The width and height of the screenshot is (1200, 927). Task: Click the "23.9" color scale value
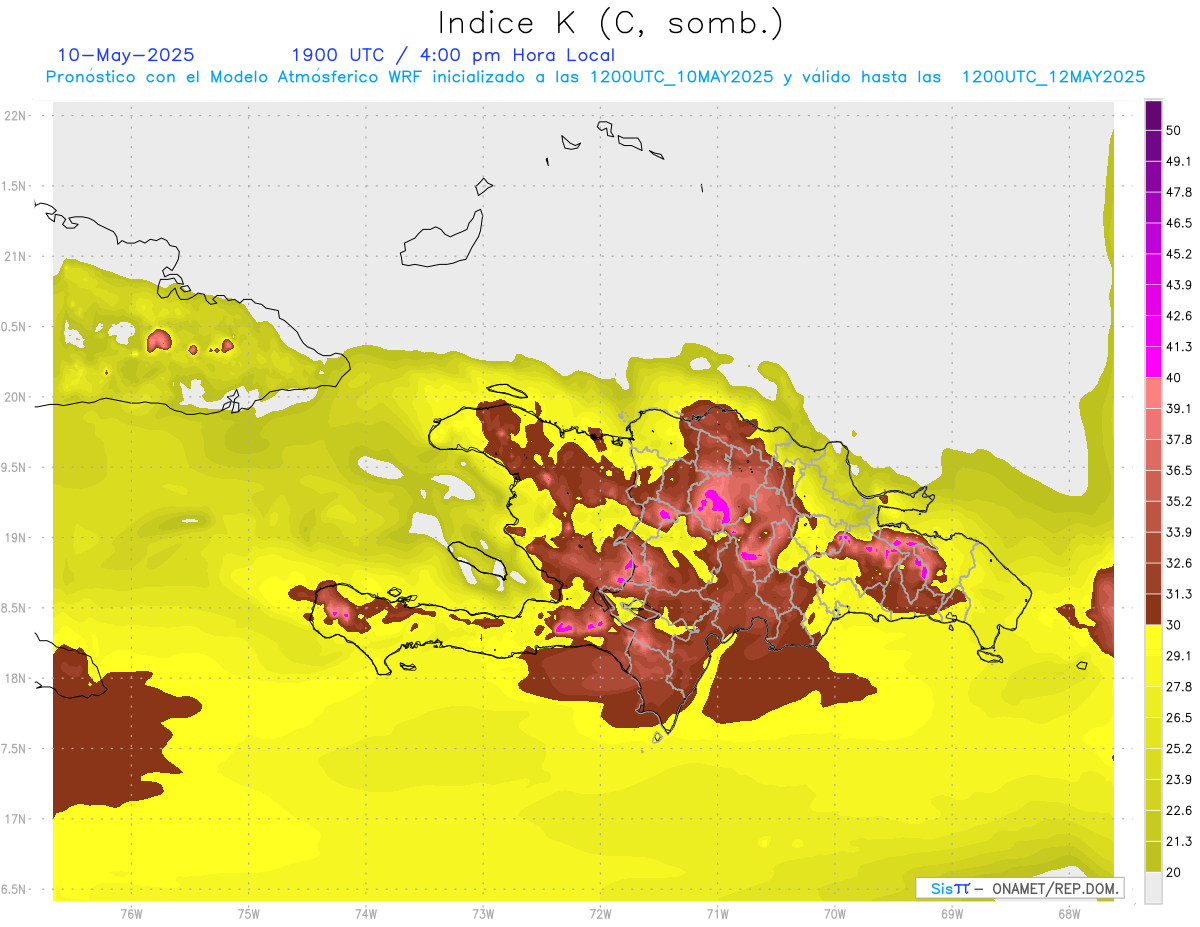point(1179,780)
